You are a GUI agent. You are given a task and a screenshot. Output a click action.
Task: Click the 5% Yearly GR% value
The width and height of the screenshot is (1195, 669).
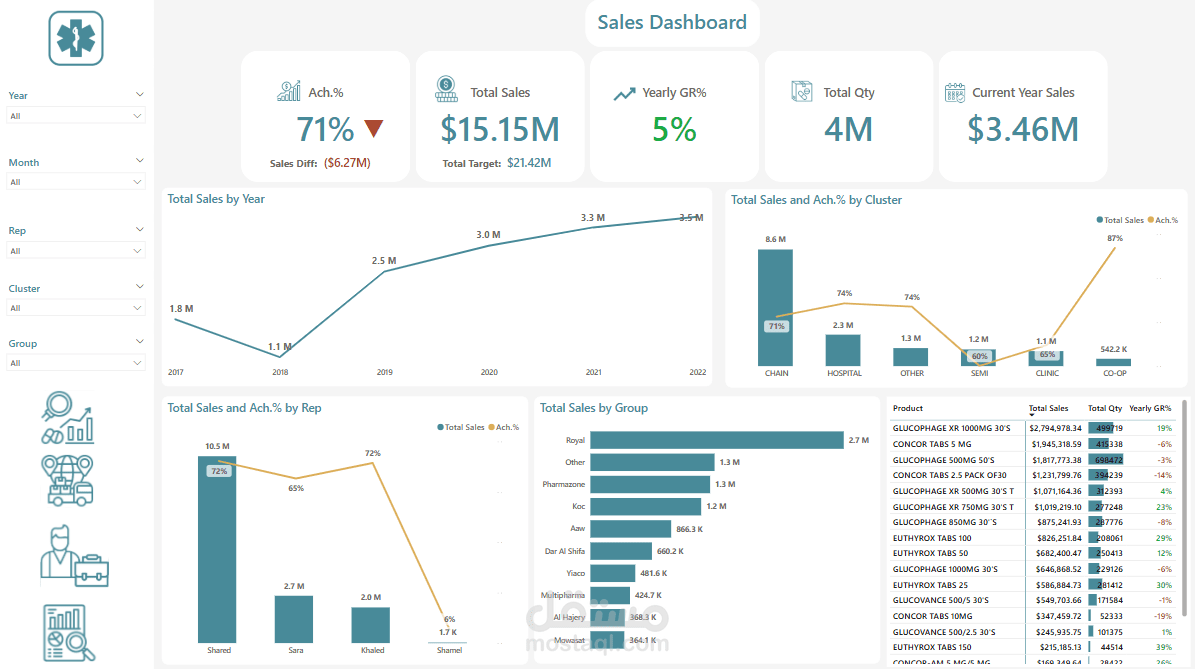coord(674,130)
